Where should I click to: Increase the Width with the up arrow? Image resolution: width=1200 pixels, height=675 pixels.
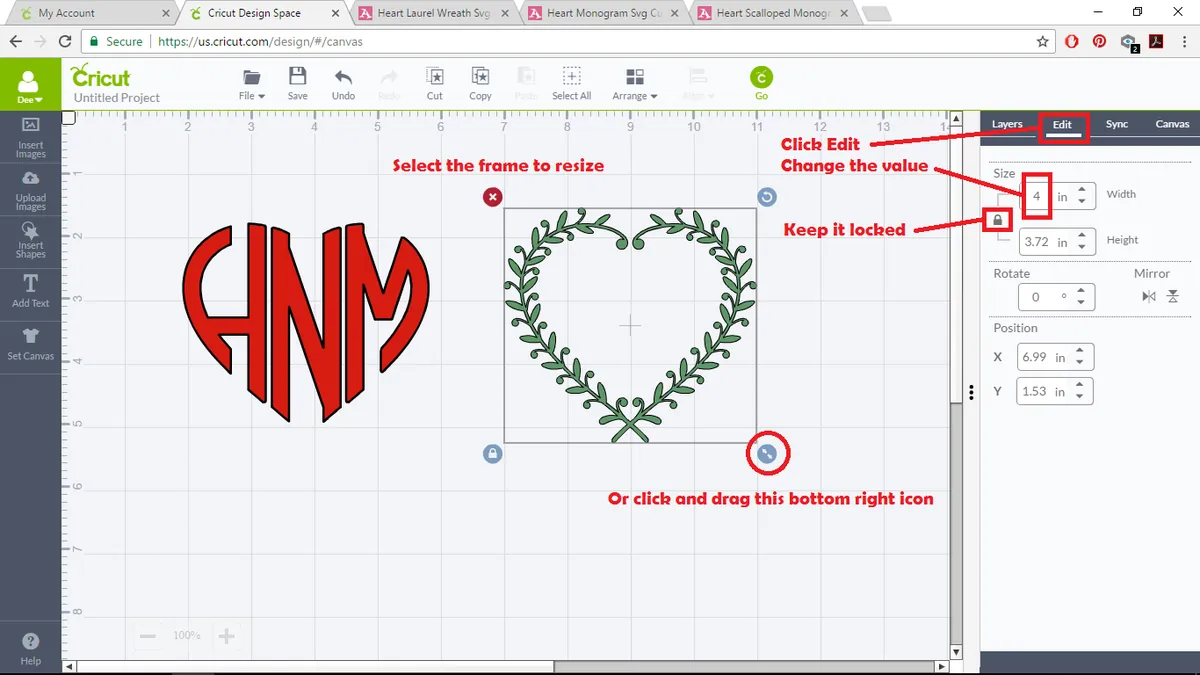[x=1082, y=191]
